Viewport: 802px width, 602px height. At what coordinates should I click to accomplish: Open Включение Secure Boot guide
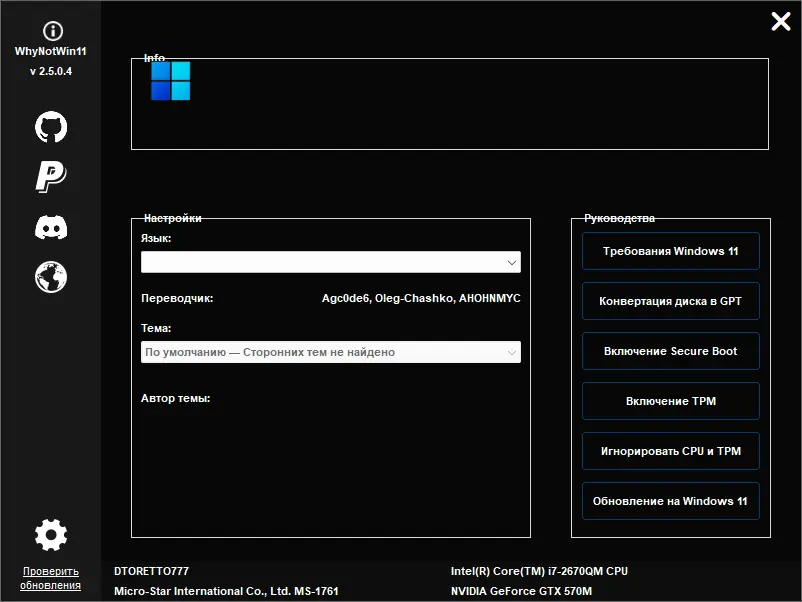[x=671, y=351]
